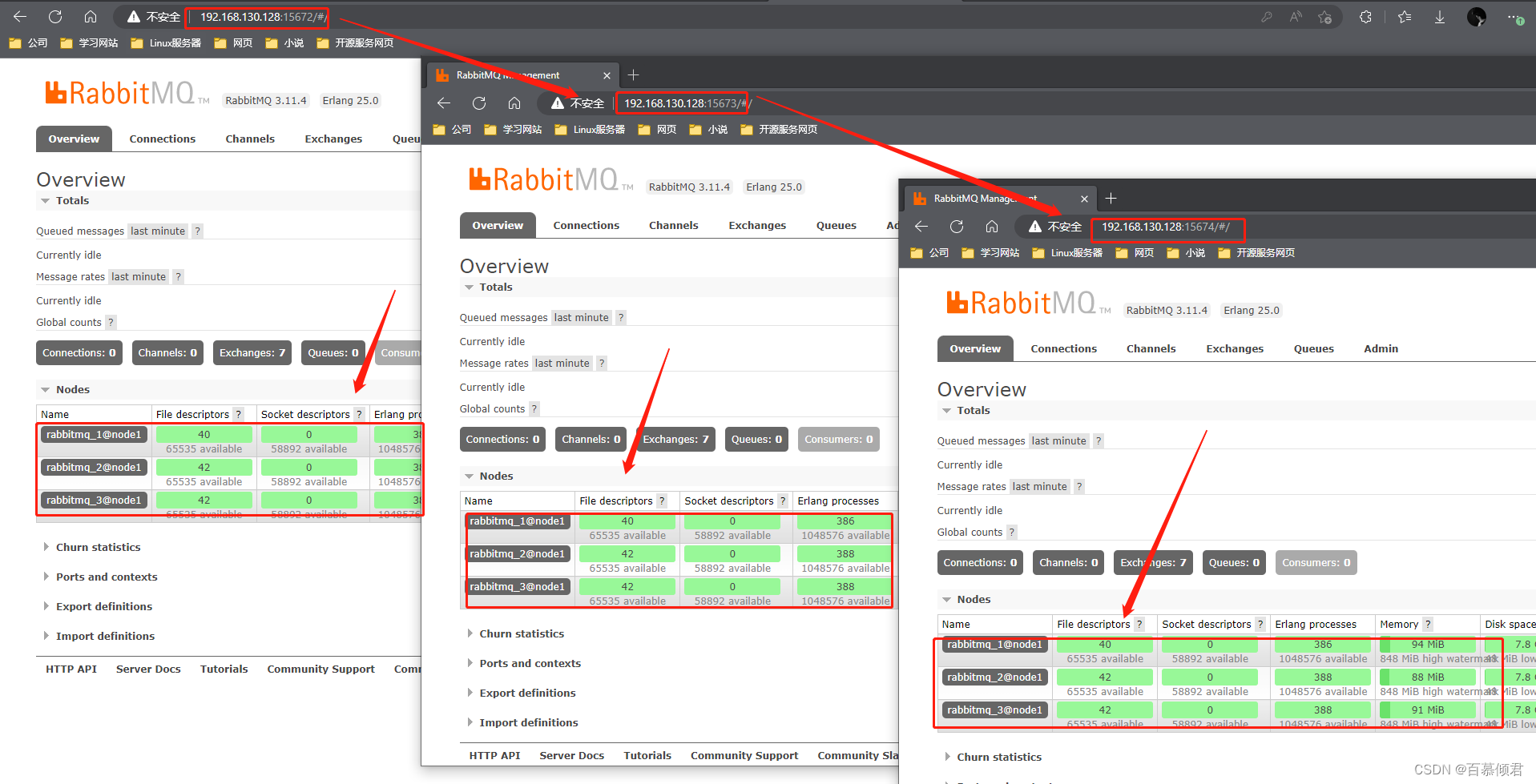Expand Ports and contexts in 15672 window
1536x784 pixels.
[x=99, y=577]
